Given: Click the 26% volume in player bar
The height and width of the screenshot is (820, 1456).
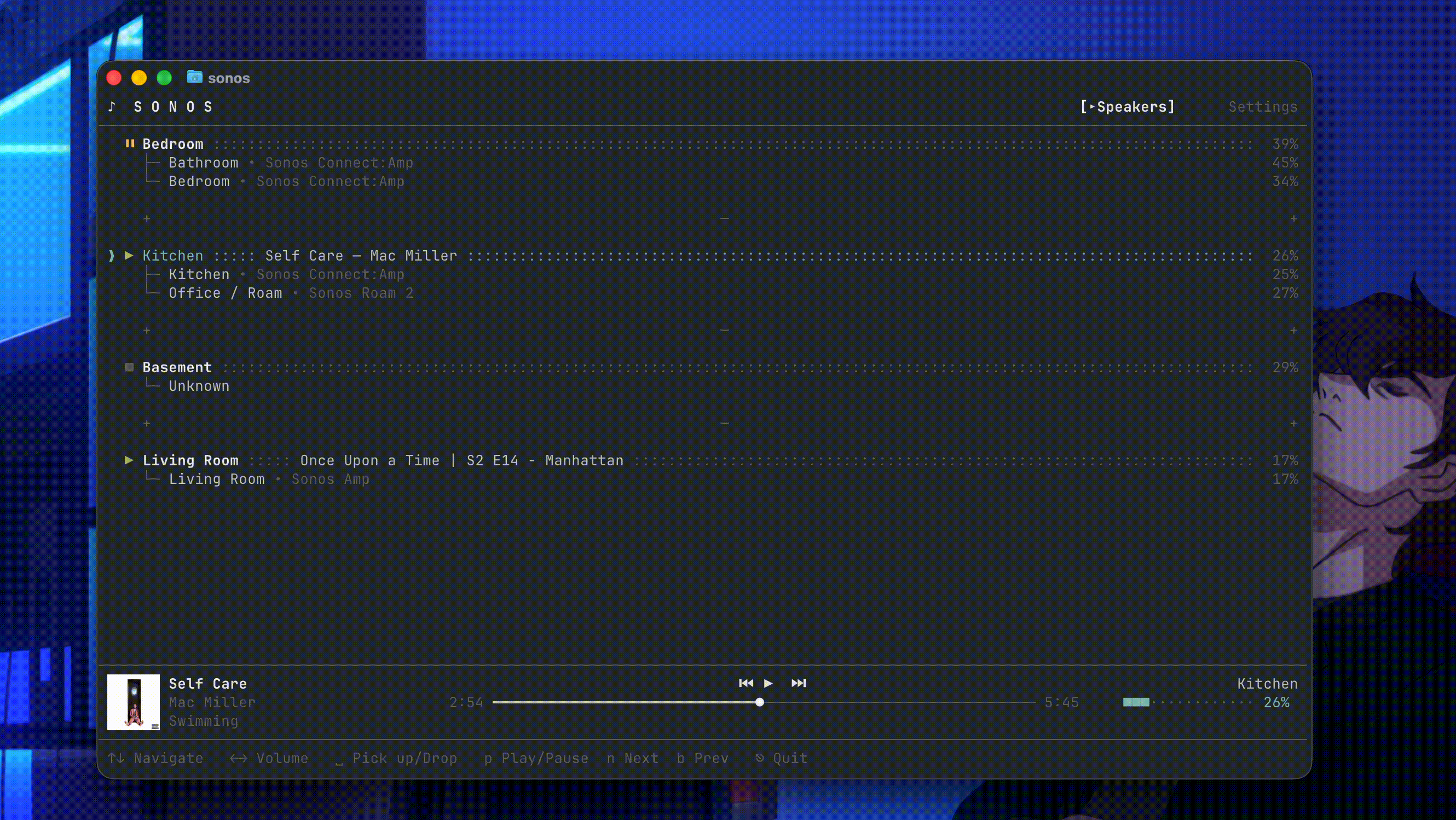Looking at the screenshot, I should point(1276,702).
